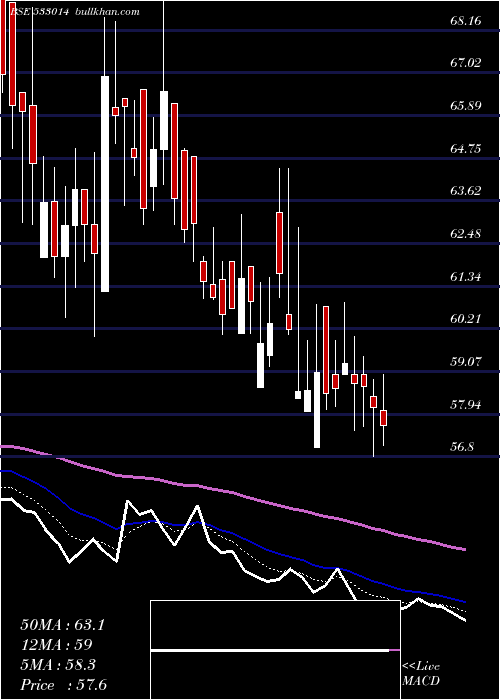Click the bullkhan.com title text
500x700 pixels.
[x=108, y=12]
